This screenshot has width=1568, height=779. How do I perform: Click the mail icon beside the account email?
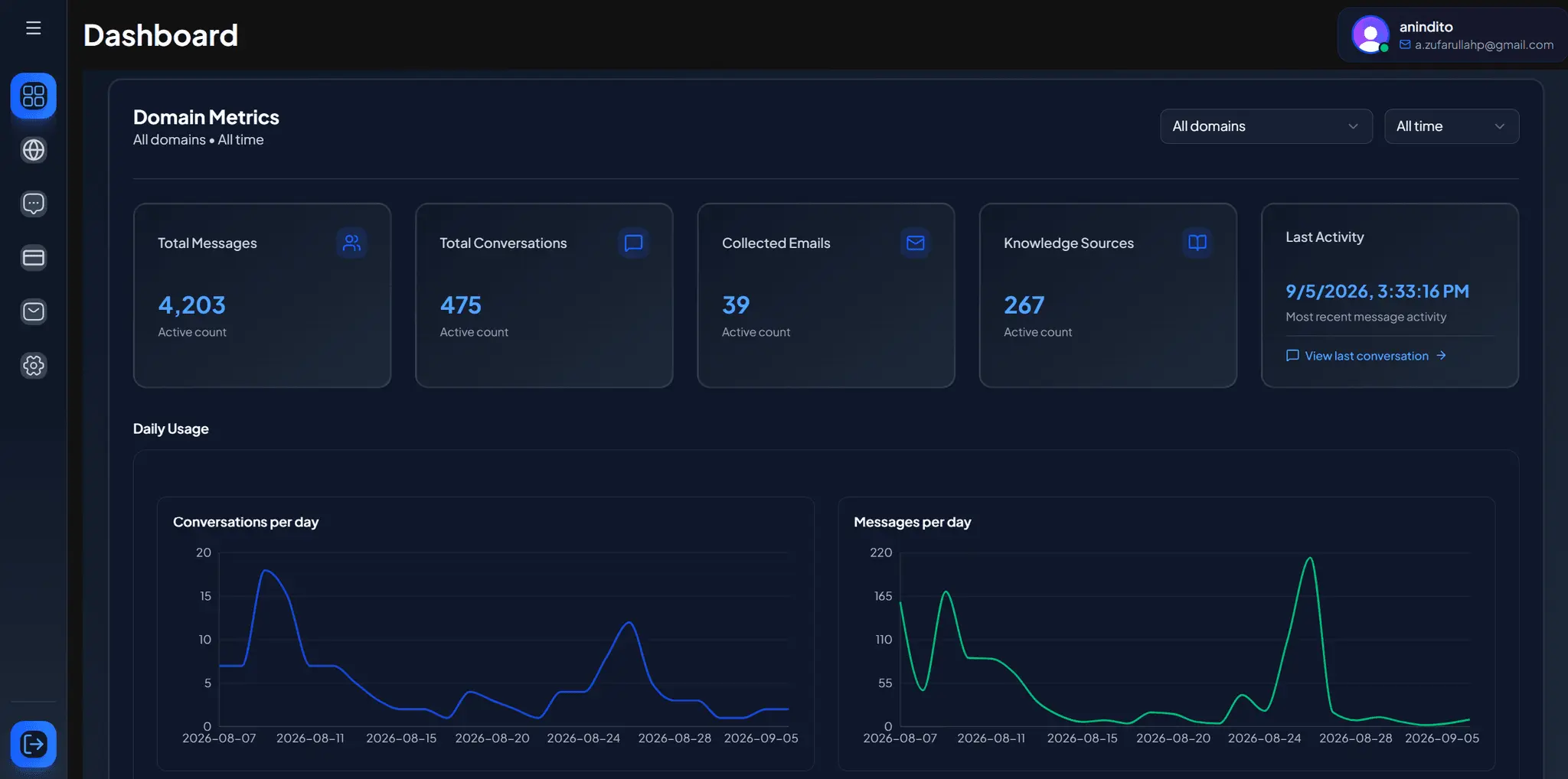pyautogui.click(x=1405, y=45)
